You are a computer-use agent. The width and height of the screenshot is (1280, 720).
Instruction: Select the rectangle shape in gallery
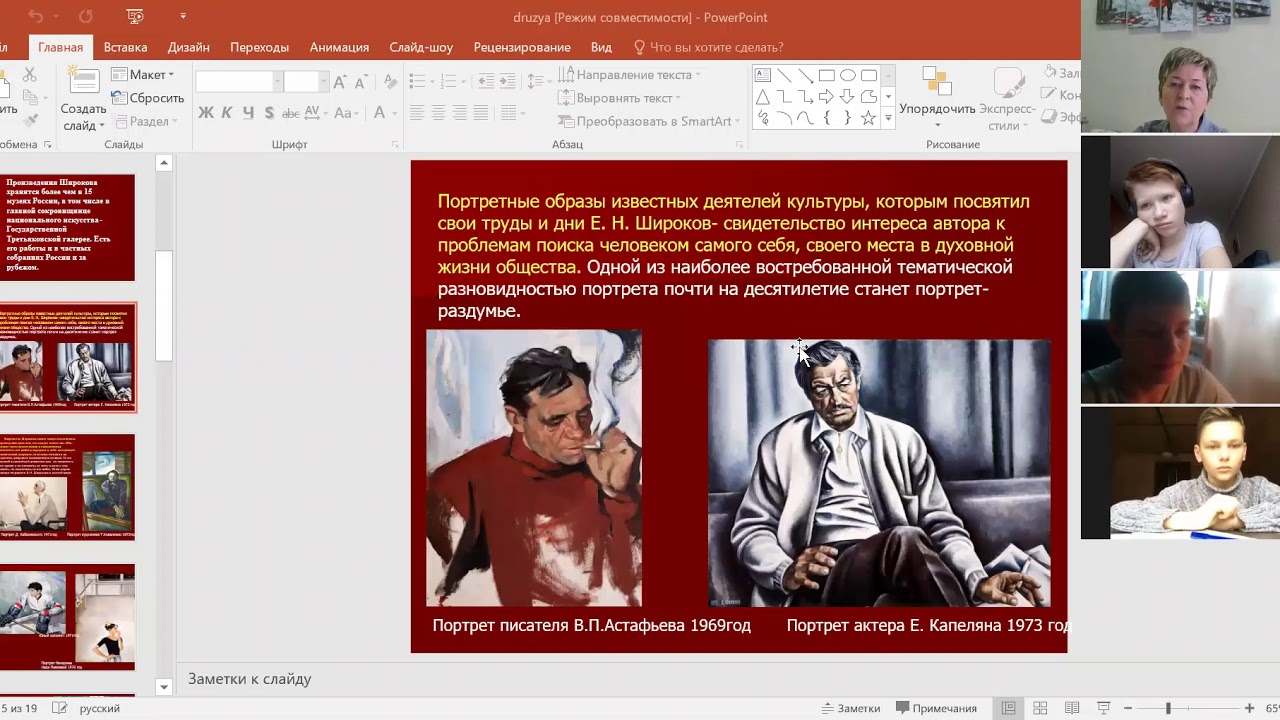[826, 75]
